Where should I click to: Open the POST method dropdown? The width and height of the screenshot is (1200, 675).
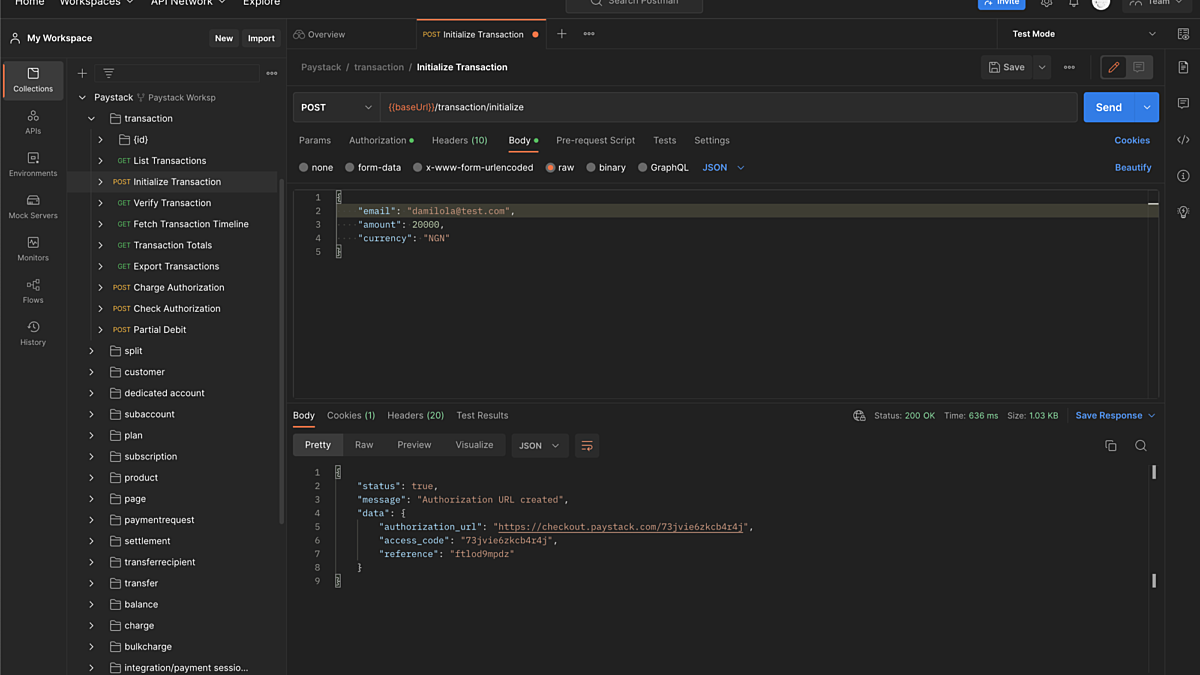tap(336, 107)
